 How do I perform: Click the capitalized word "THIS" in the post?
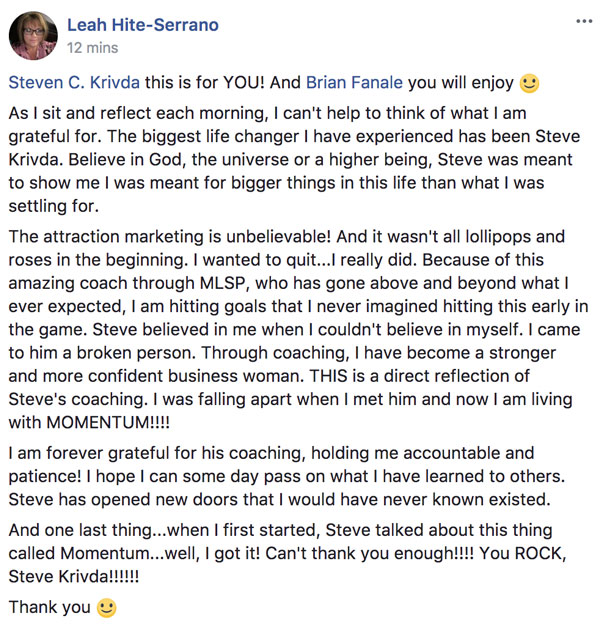328,376
